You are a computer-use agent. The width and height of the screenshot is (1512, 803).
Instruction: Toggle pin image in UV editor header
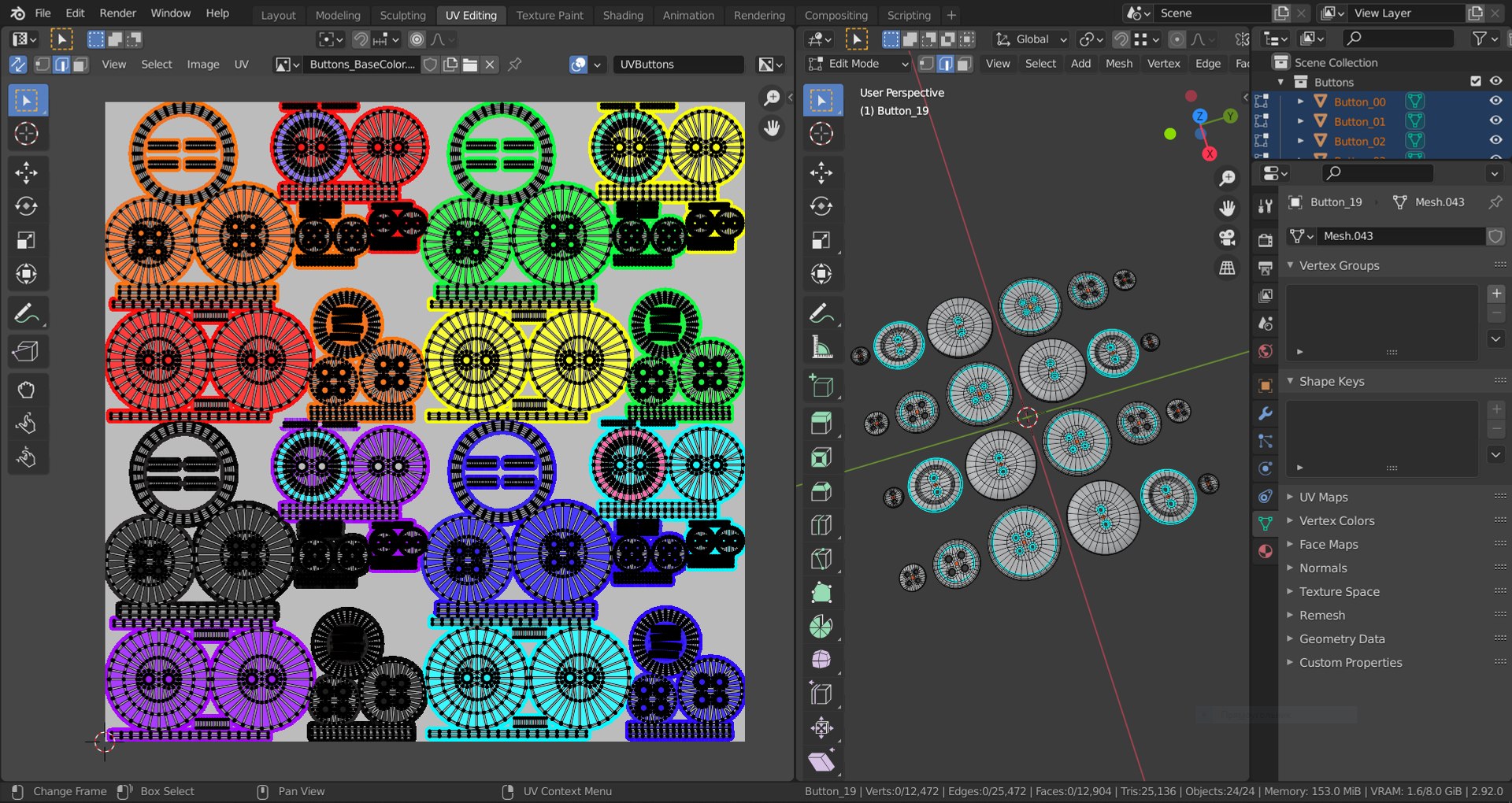click(514, 65)
